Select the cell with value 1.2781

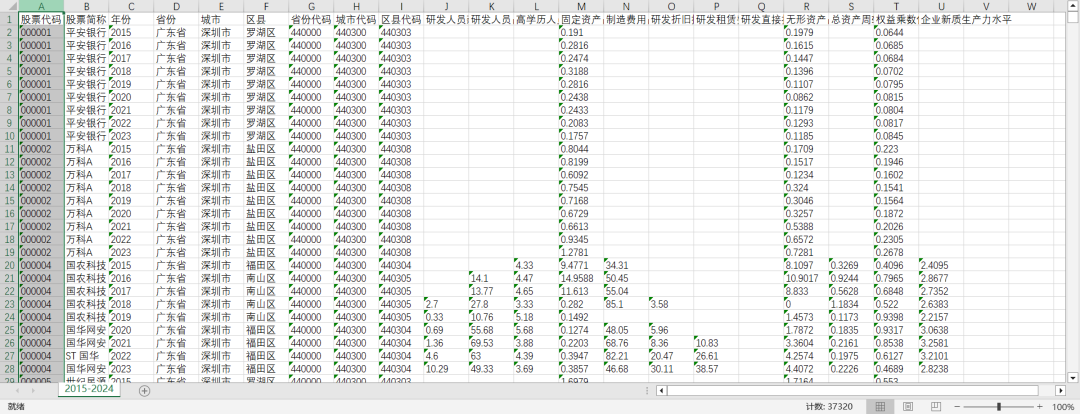coord(581,252)
